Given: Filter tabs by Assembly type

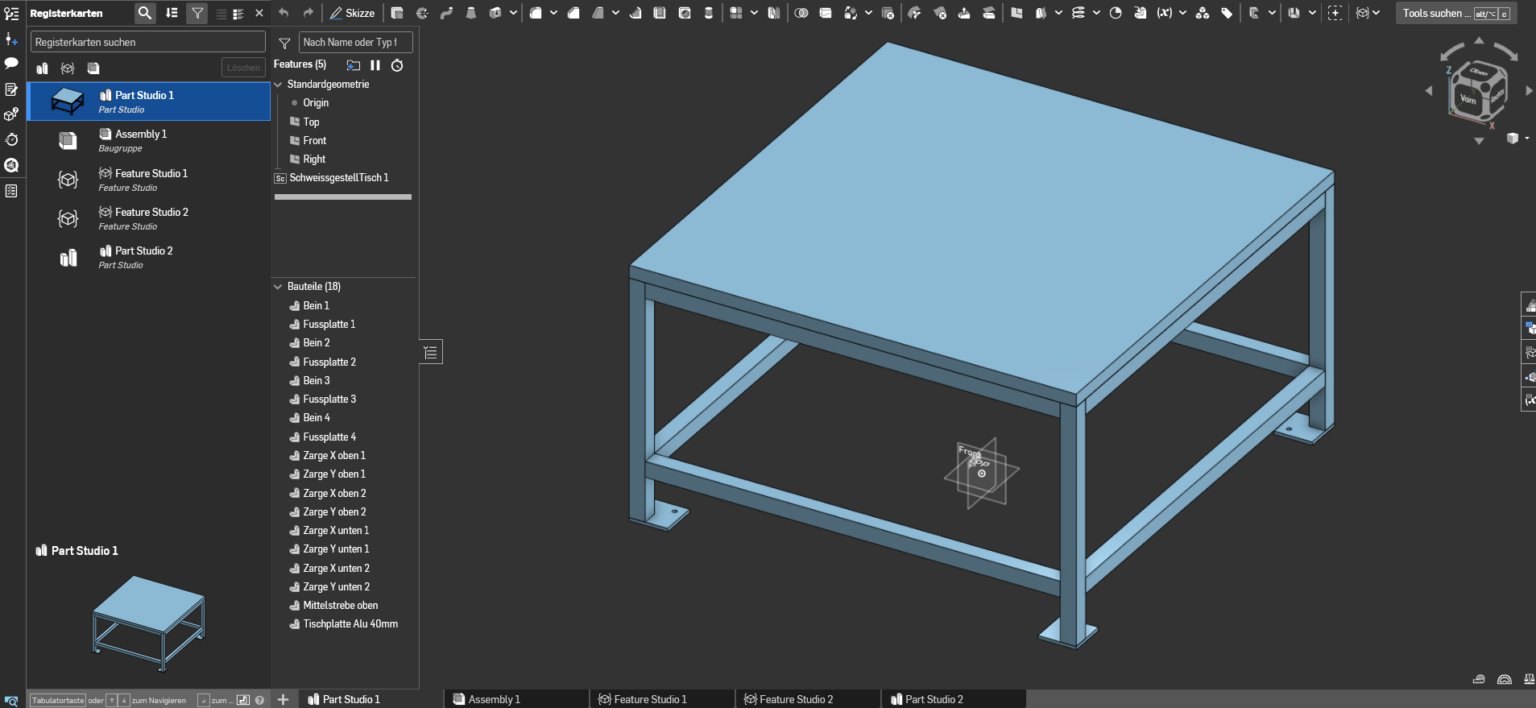Looking at the screenshot, I should (93, 68).
